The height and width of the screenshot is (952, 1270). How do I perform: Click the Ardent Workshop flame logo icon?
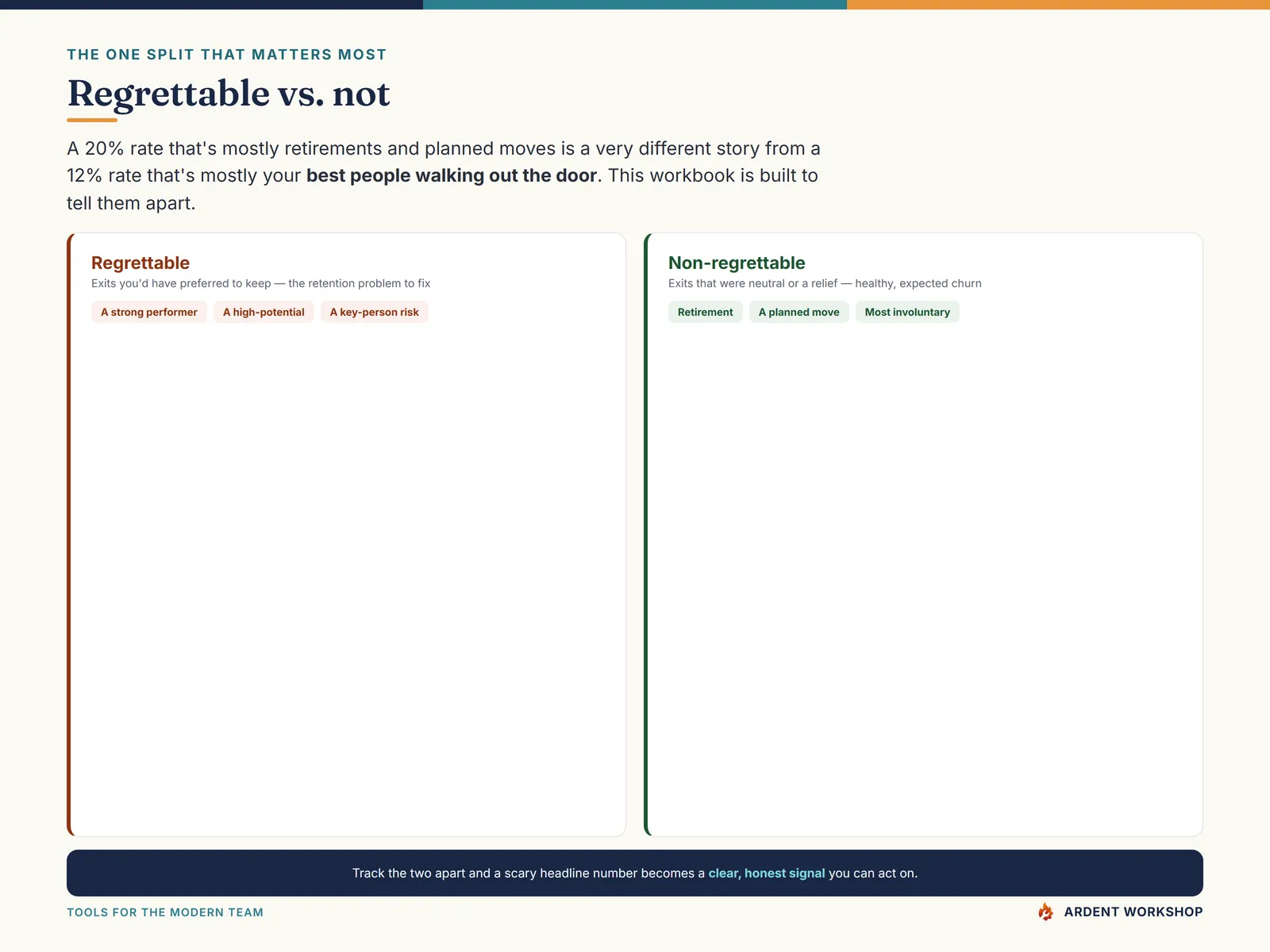[1046, 912]
